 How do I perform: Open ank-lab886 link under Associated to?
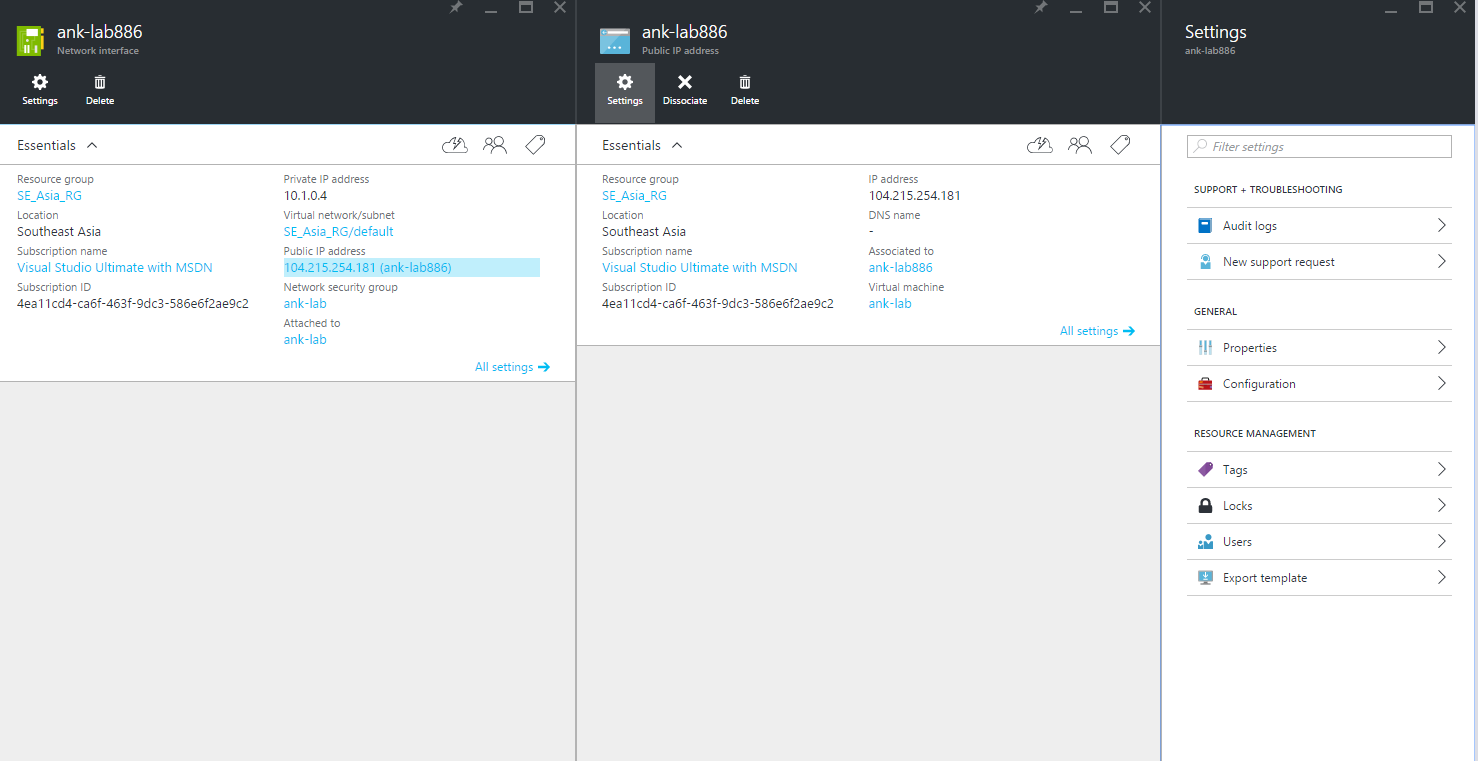click(901, 268)
